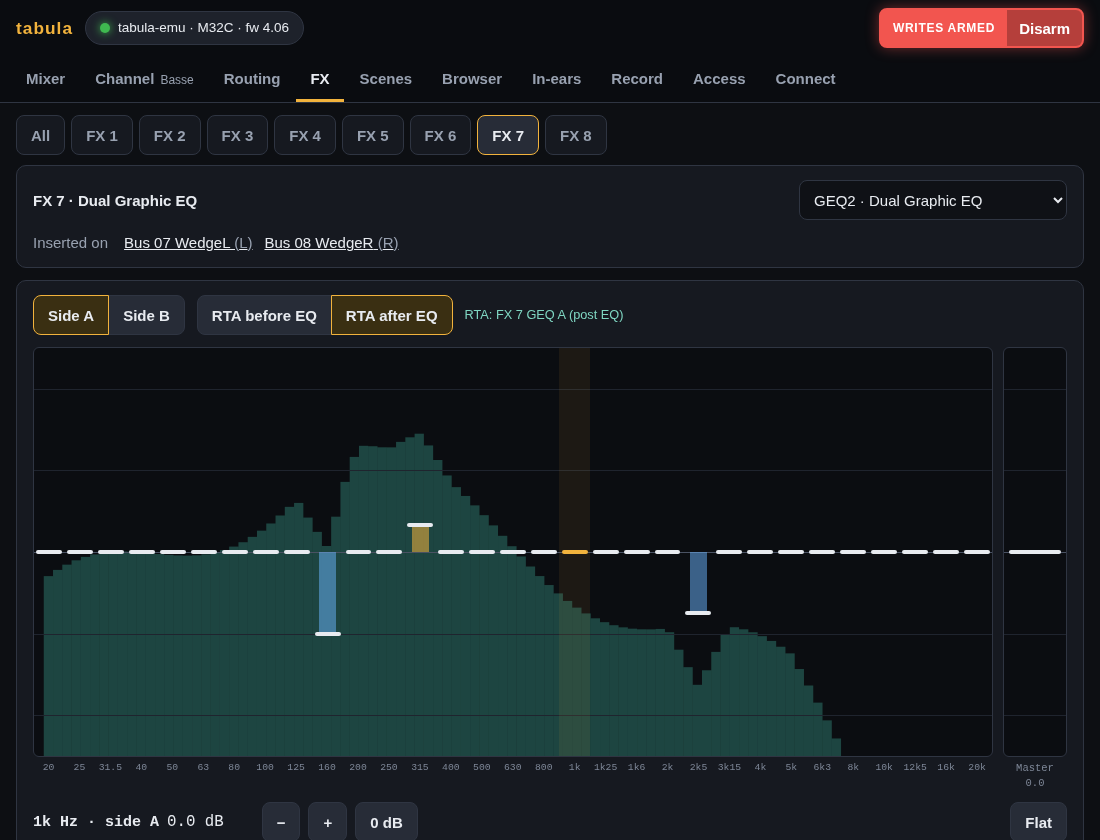
Task: Click the 315 Hz band fader handle
Action: 420,525
